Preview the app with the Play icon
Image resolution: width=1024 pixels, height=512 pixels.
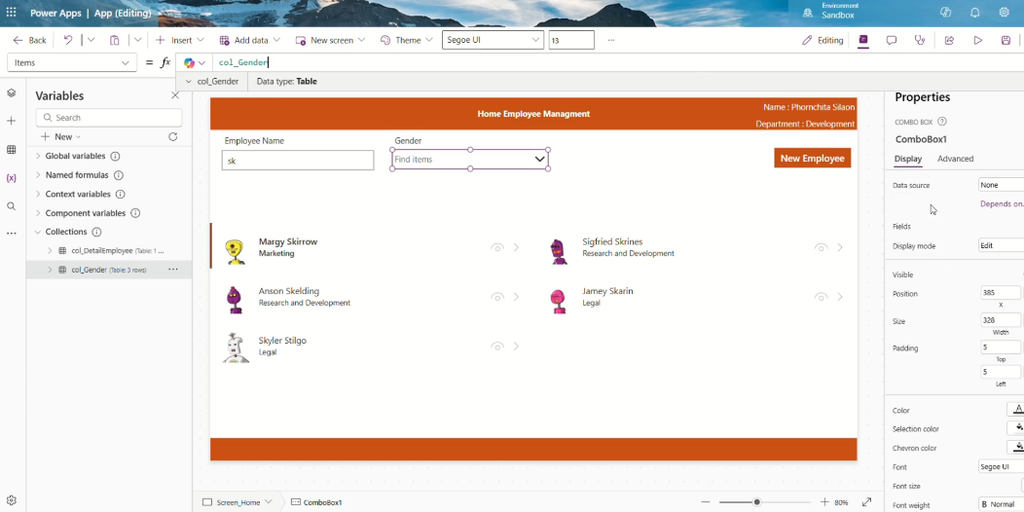[x=978, y=40]
